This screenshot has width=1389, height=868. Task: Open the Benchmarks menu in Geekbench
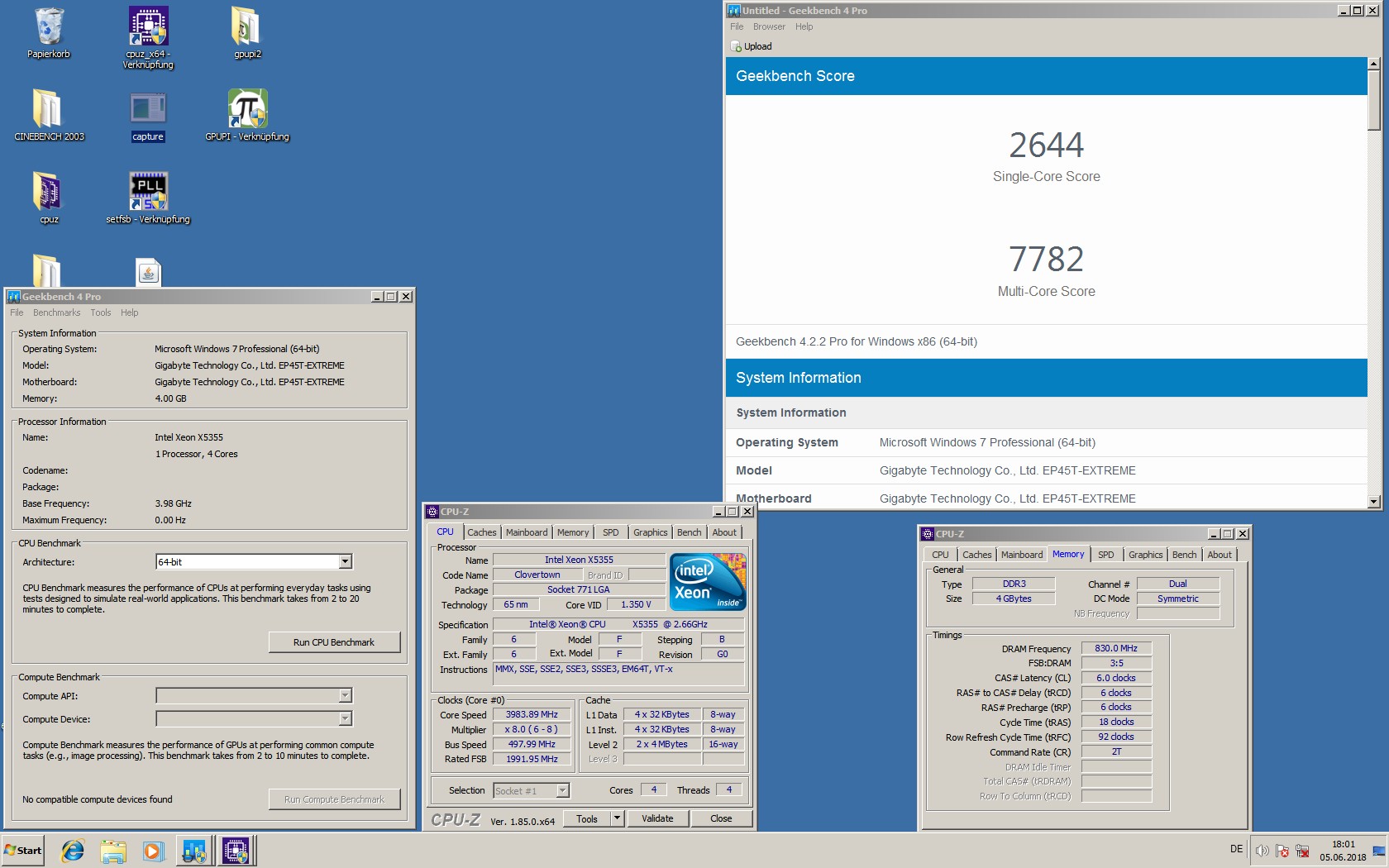(x=57, y=312)
